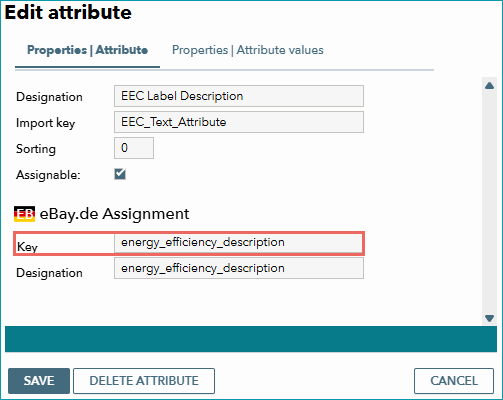Click the 'Import key' label
The height and width of the screenshot is (400, 503).
click(46, 123)
